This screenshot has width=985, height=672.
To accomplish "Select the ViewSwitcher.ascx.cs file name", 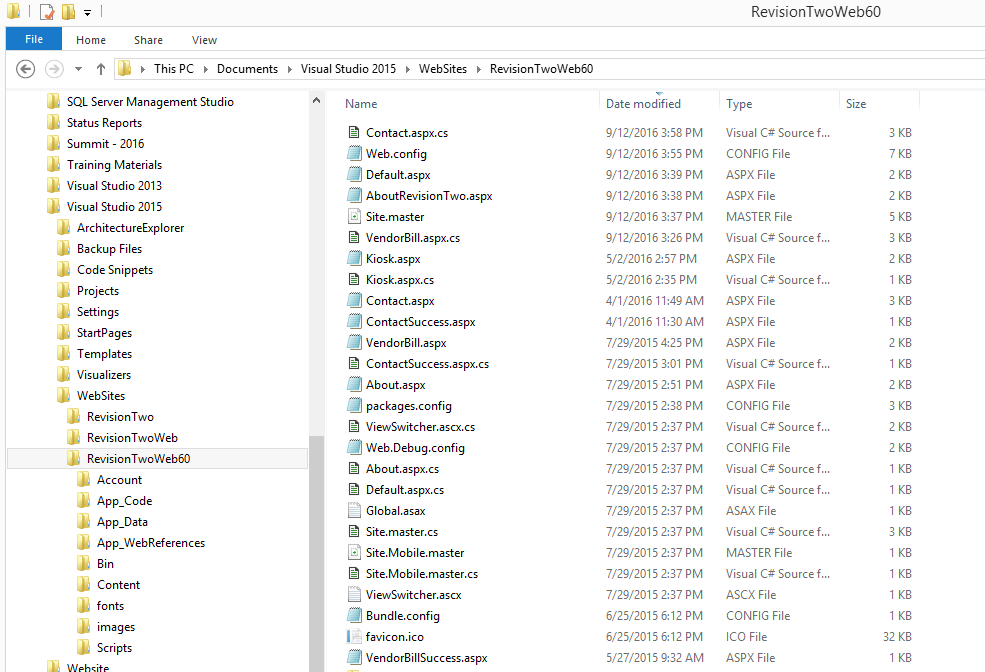I will pyautogui.click(x=420, y=426).
